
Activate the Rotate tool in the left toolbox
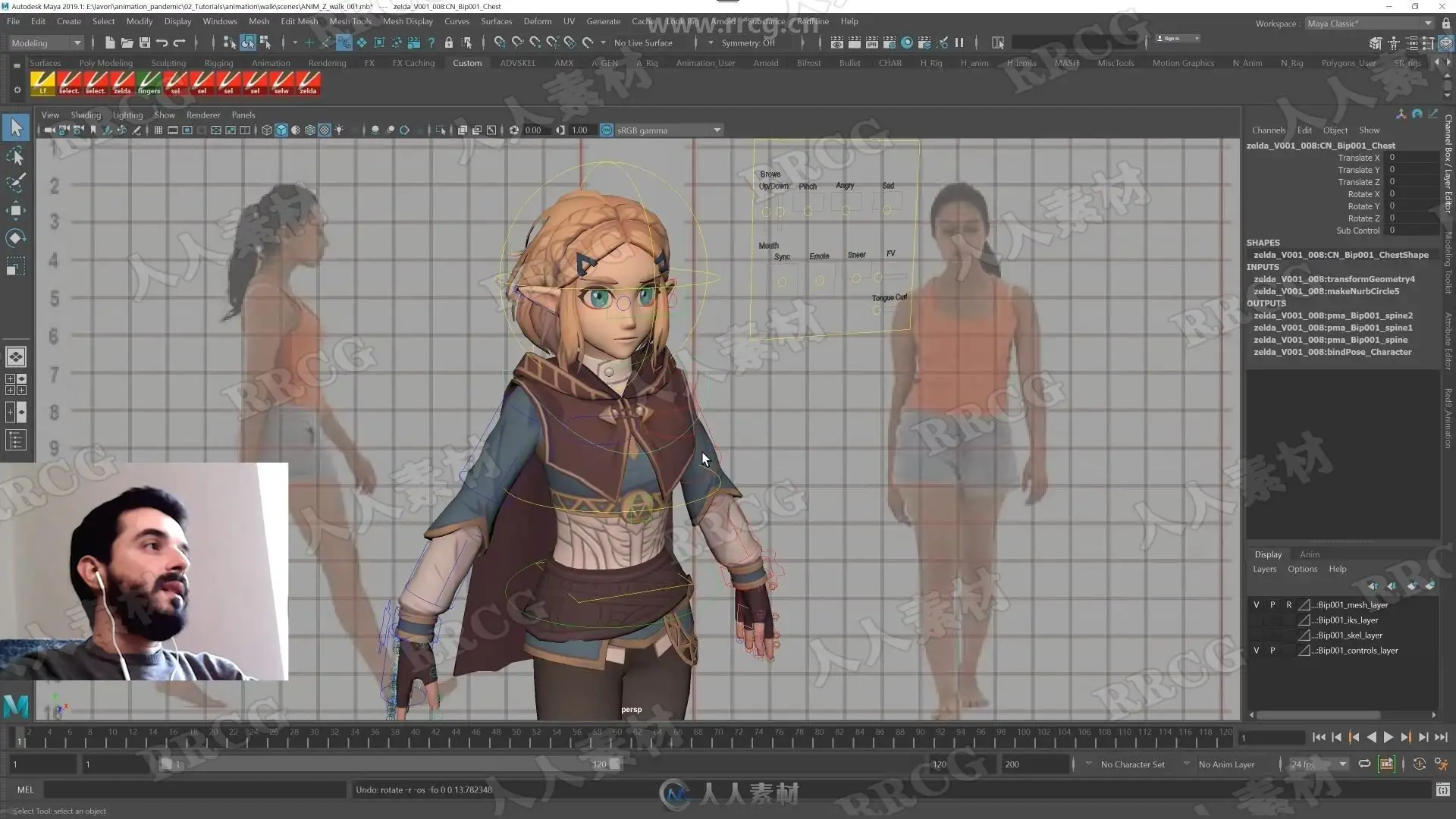[x=15, y=238]
